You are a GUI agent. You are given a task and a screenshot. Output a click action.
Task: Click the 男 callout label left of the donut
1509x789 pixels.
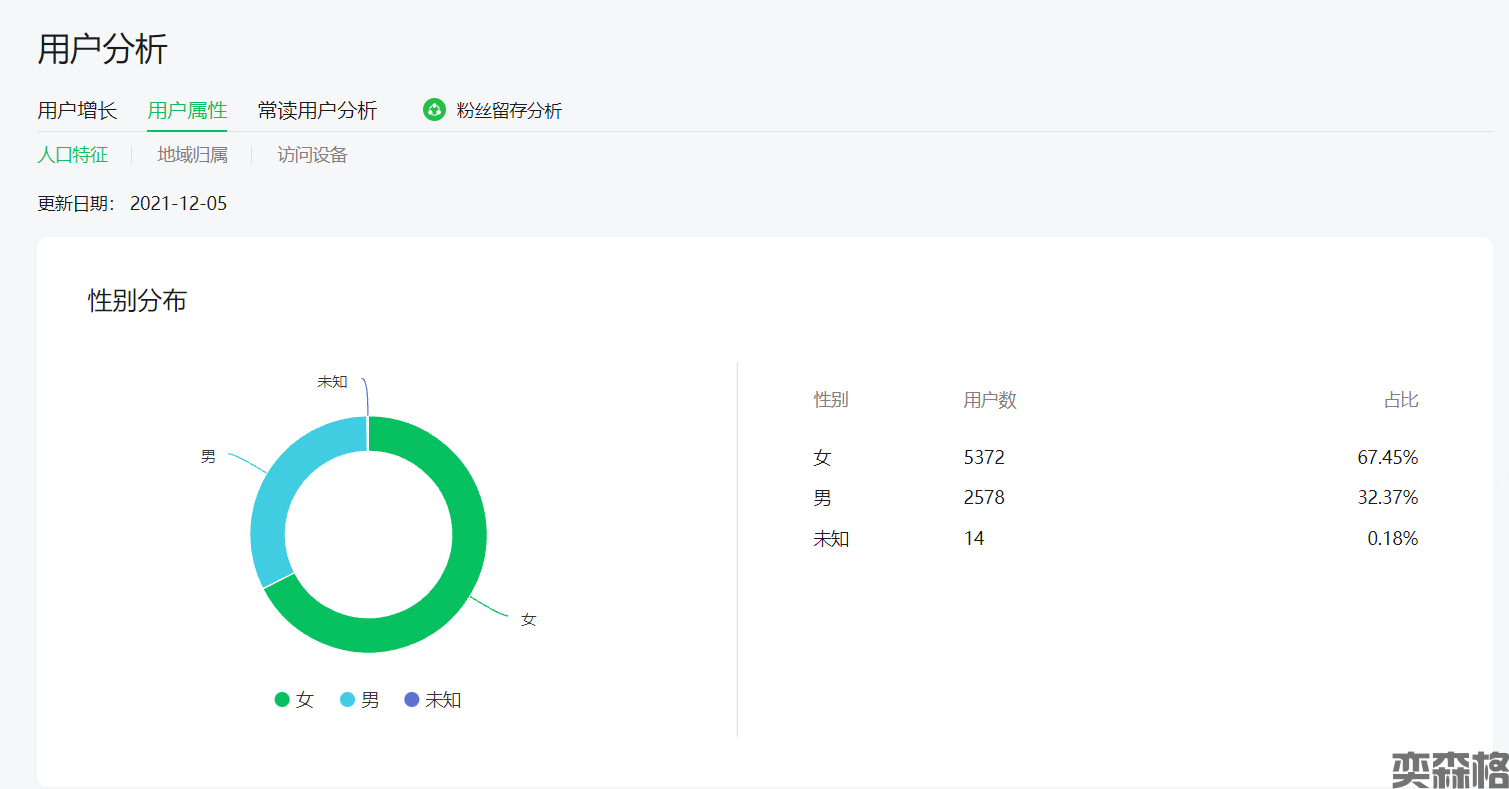(x=208, y=457)
